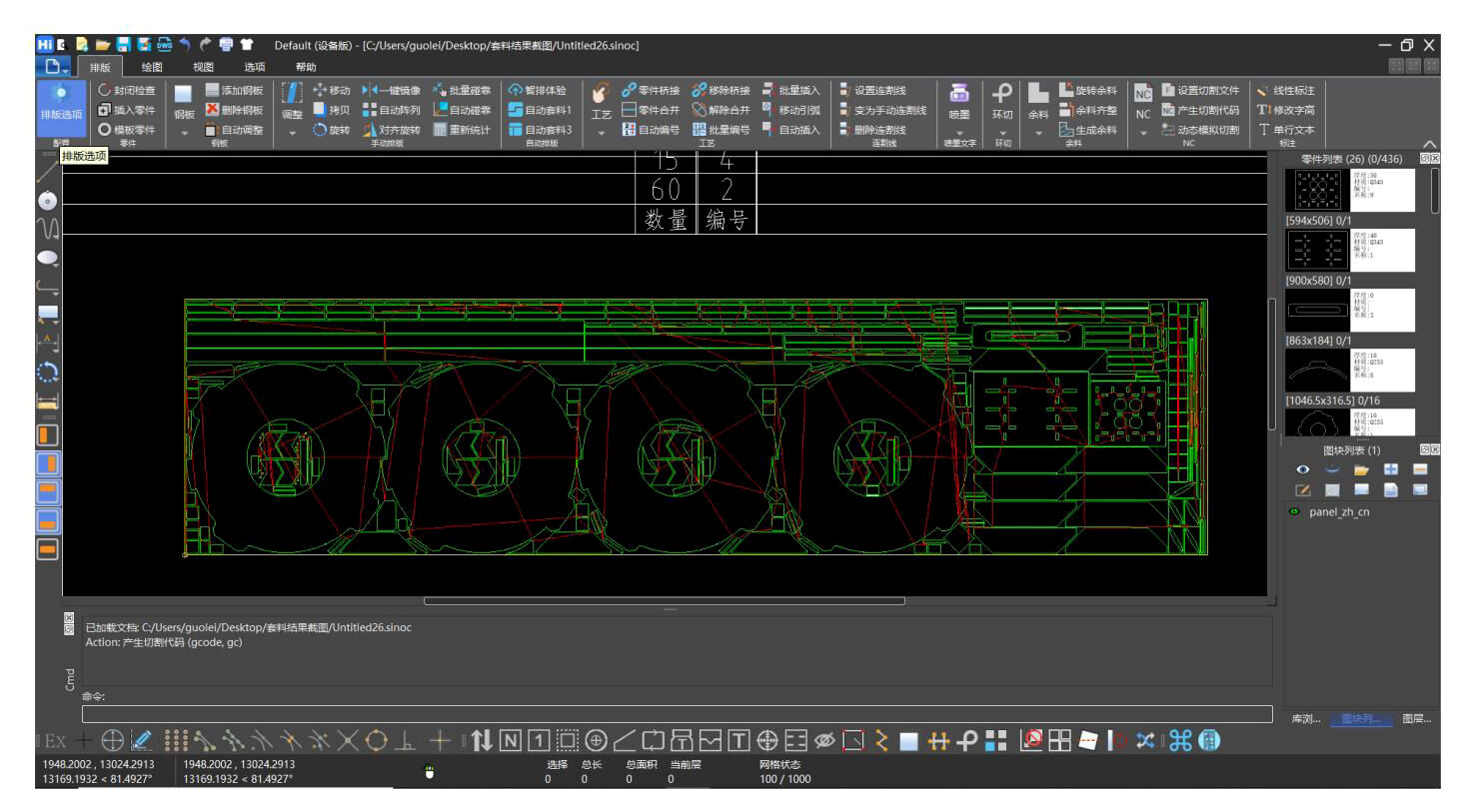Toggle the dashed selection box icon in bottom toolbar
Viewport: 1469px width, 812px height.
(x=568, y=740)
